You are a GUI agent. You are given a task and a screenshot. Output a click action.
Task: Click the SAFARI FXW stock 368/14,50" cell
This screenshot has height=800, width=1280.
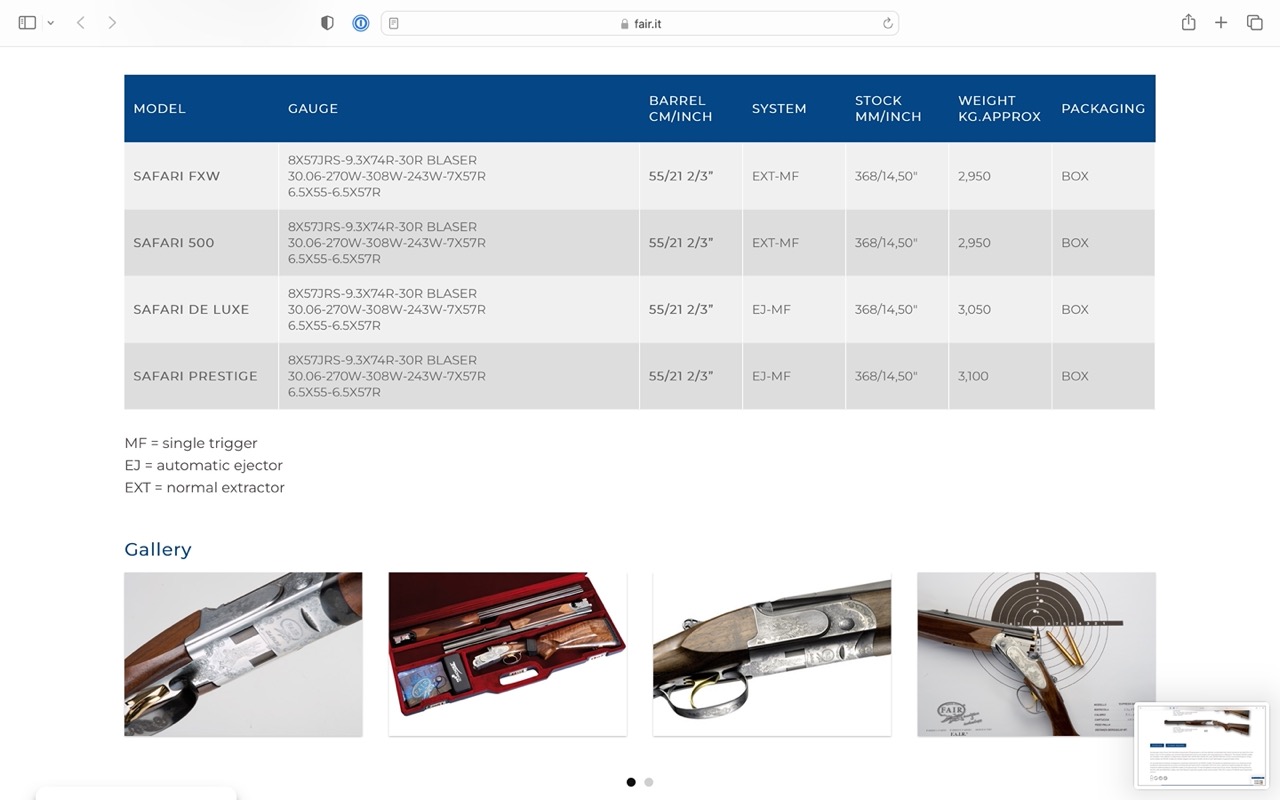(x=897, y=176)
